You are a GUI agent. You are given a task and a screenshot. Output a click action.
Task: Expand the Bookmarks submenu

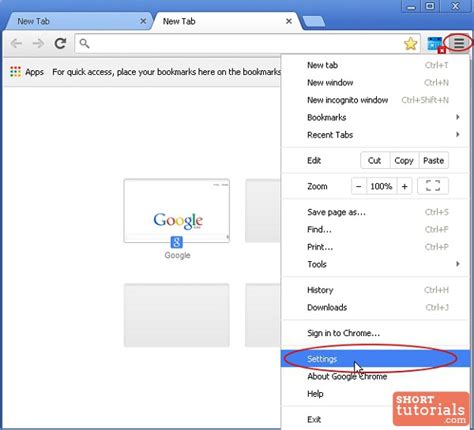(375, 117)
